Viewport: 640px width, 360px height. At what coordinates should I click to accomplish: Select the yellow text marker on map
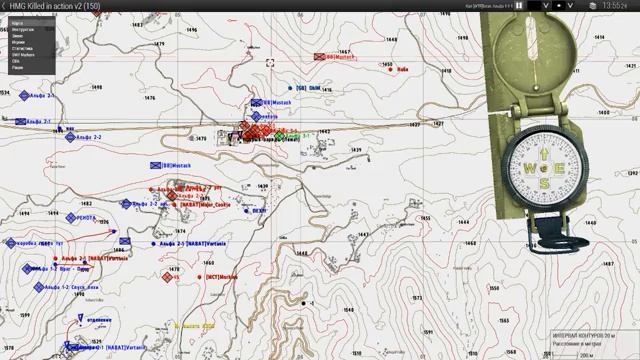coord(195,326)
